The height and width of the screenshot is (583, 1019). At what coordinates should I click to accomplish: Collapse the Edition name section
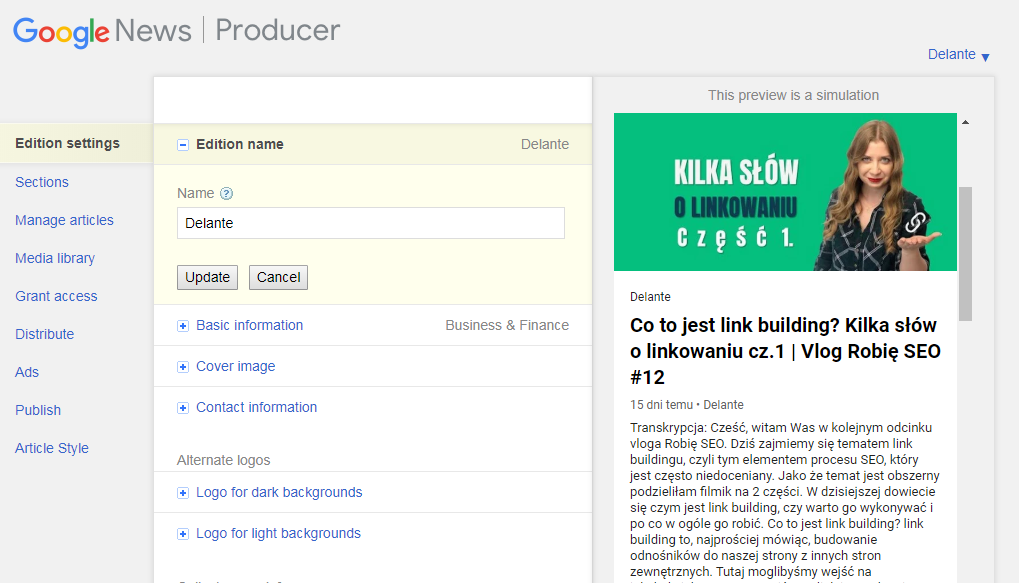point(183,145)
